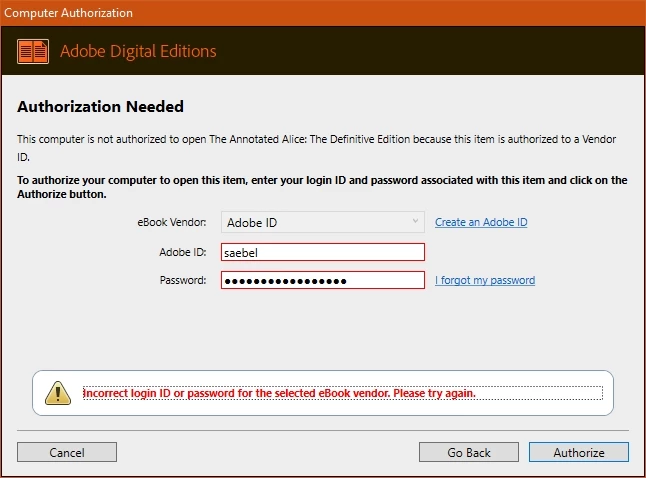Click the Adobe Digital Editions book logo
Image resolution: width=646 pixels, height=478 pixels.
click(x=33, y=52)
